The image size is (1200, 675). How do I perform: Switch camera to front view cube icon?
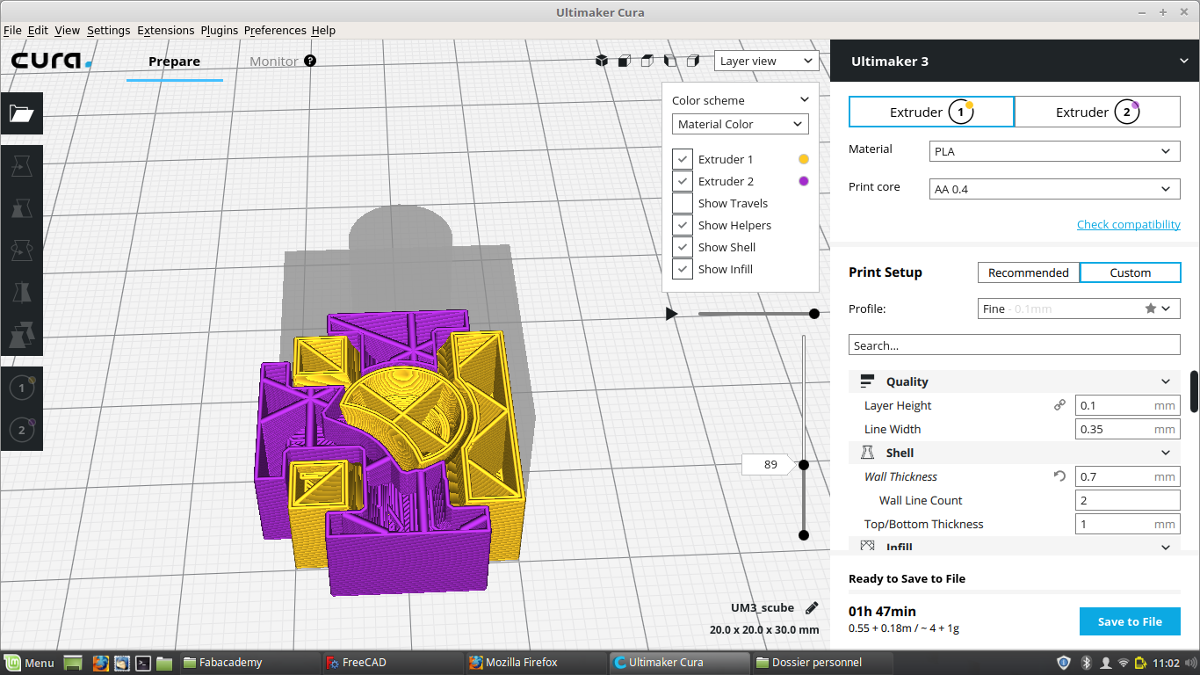click(624, 61)
